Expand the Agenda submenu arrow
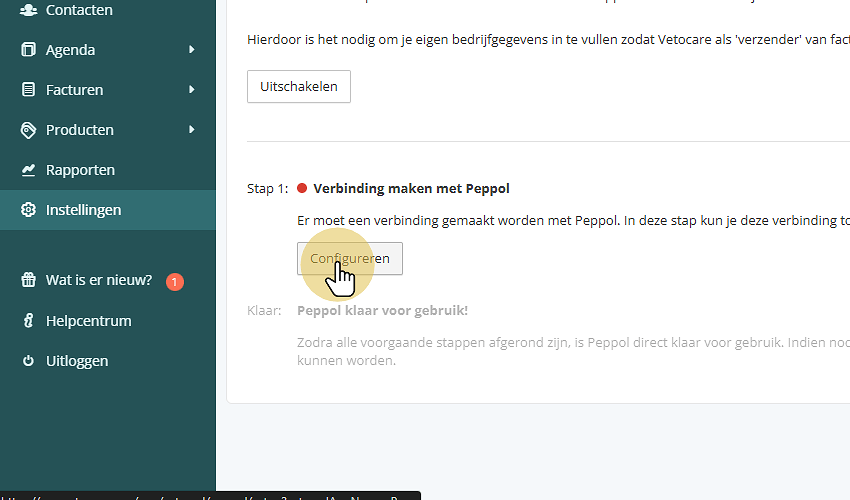The width and height of the screenshot is (850, 500). pos(191,50)
